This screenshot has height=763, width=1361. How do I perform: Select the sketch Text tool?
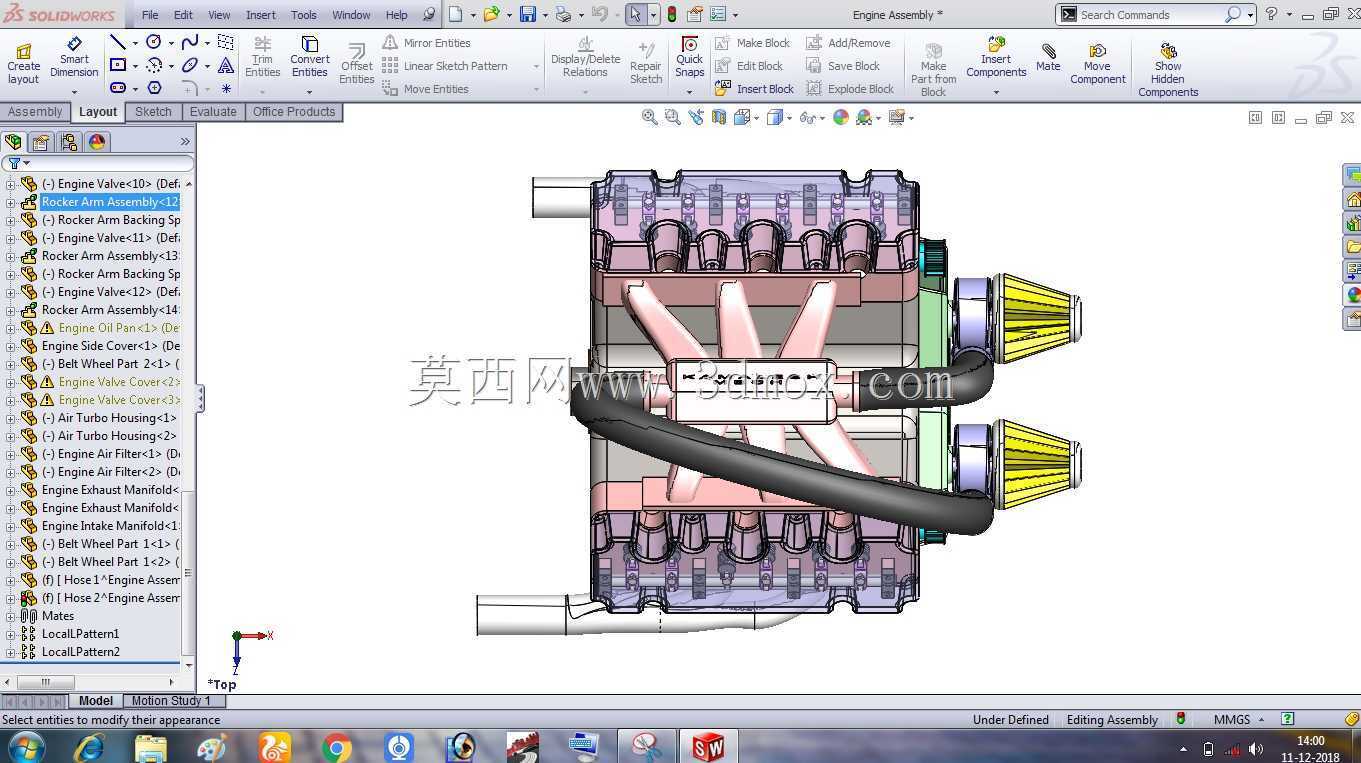(x=226, y=65)
